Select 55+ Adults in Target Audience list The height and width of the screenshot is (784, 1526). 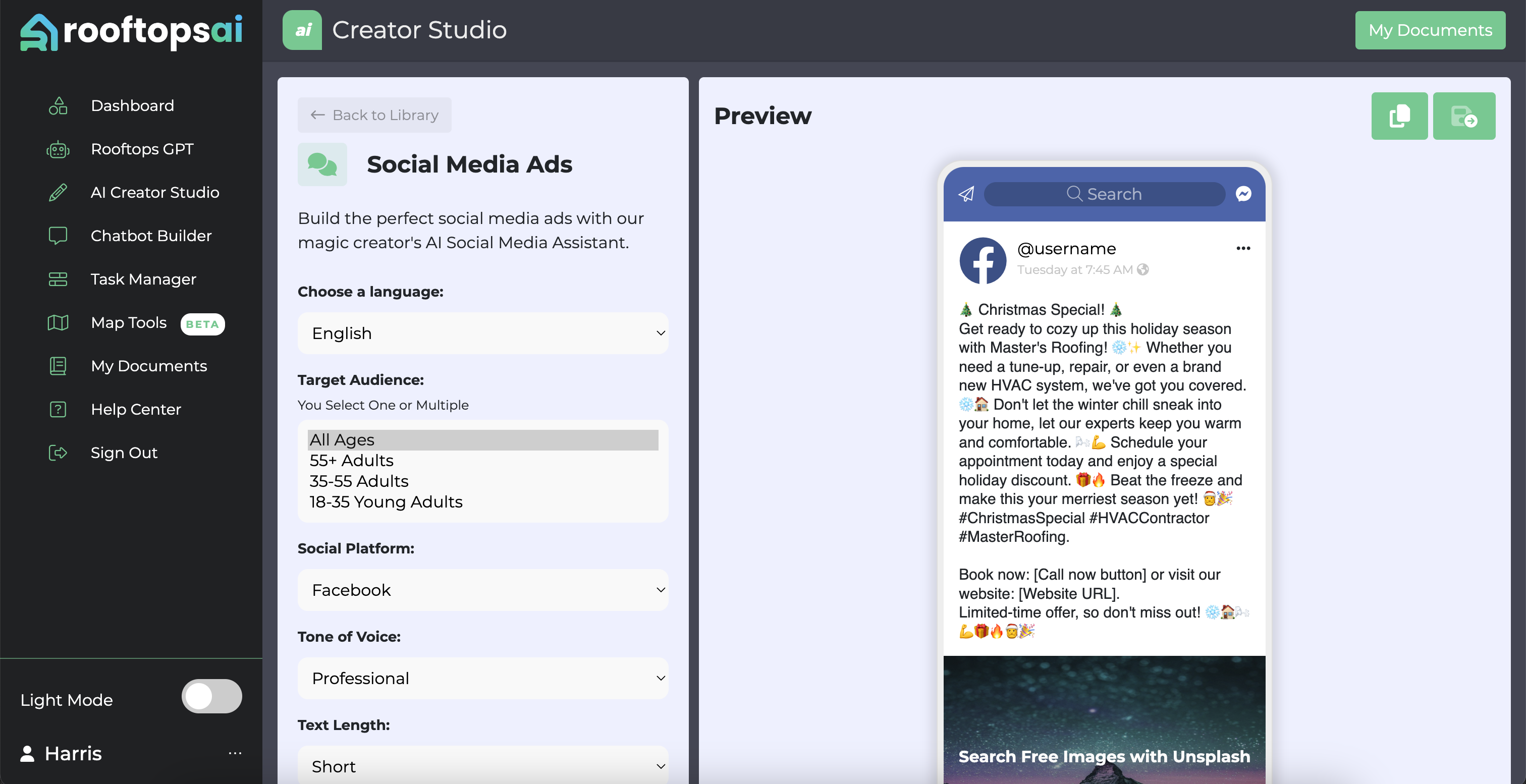coord(351,461)
